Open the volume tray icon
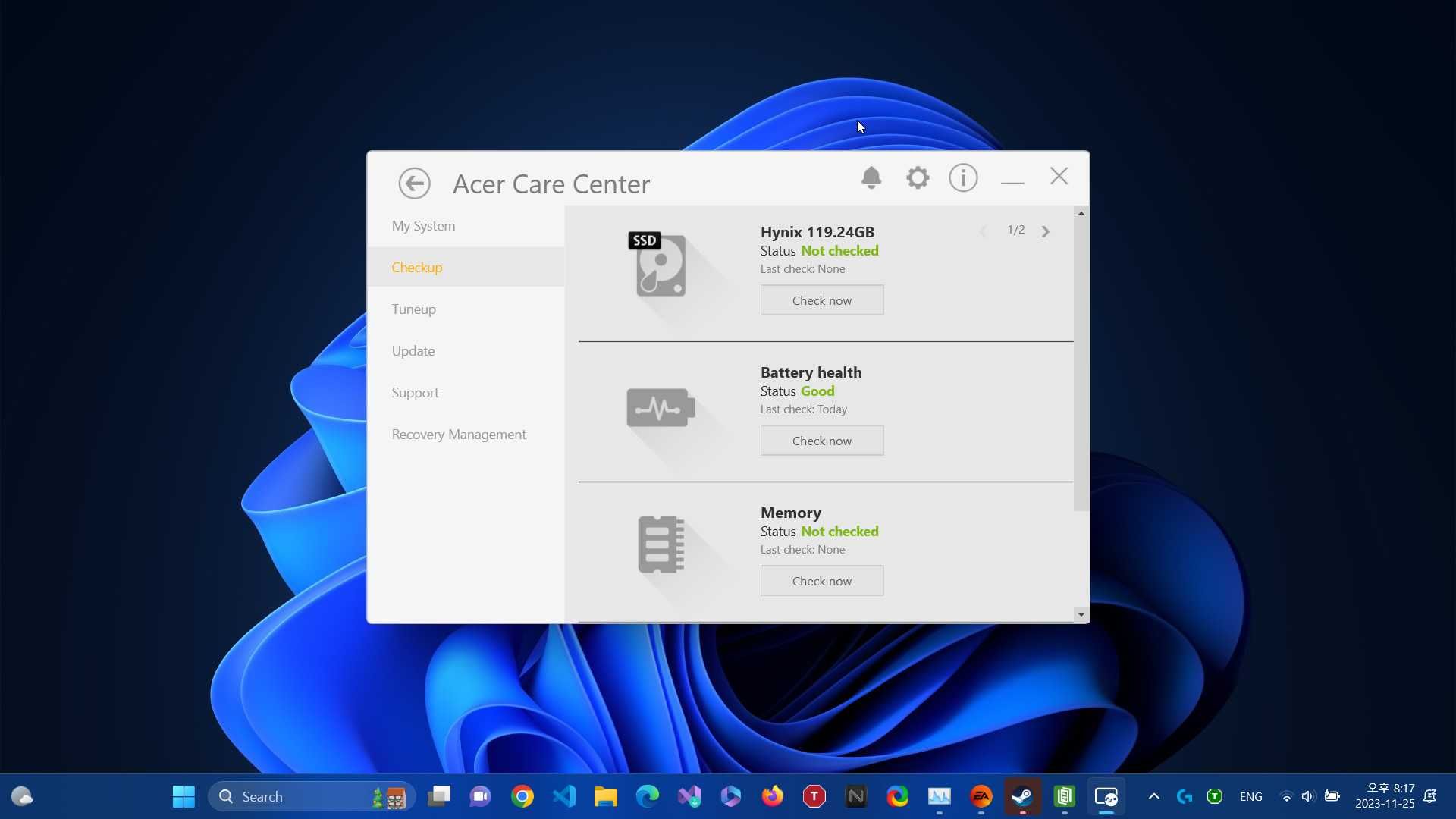Image resolution: width=1456 pixels, height=819 pixels. point(1308,796)
